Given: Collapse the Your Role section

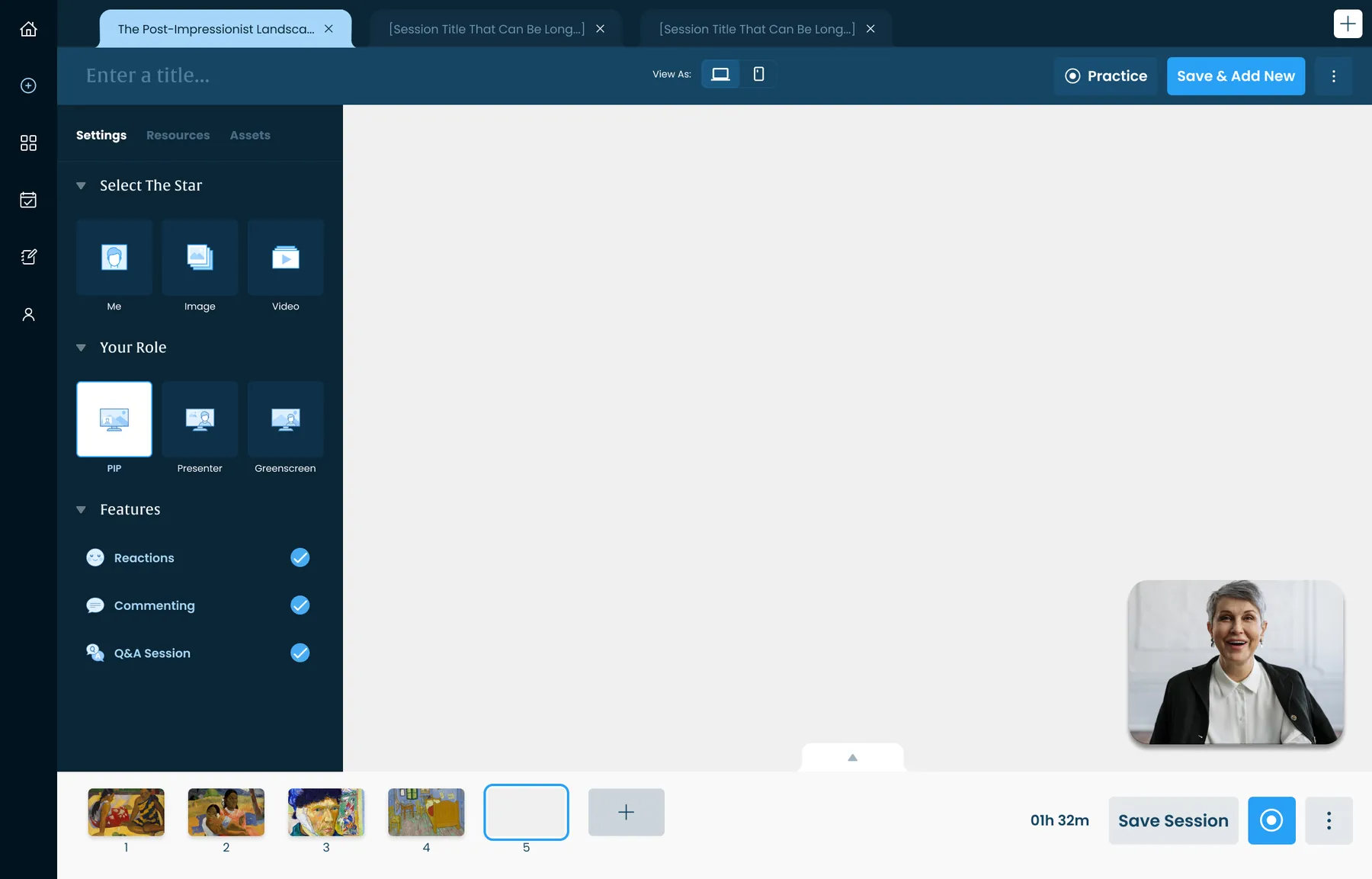Looking at the screenshot, I should [81, 348].
